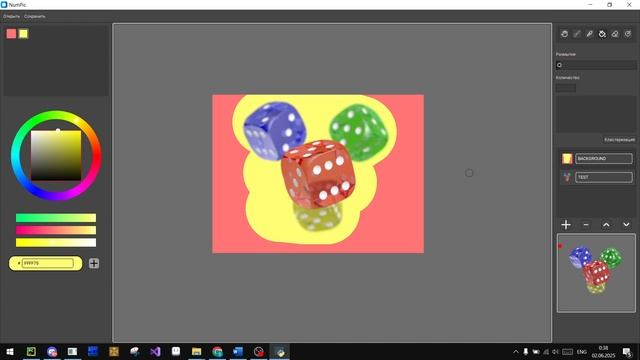Open ENG language switcher in tray

pyautogui.click(x=582, y=351)
